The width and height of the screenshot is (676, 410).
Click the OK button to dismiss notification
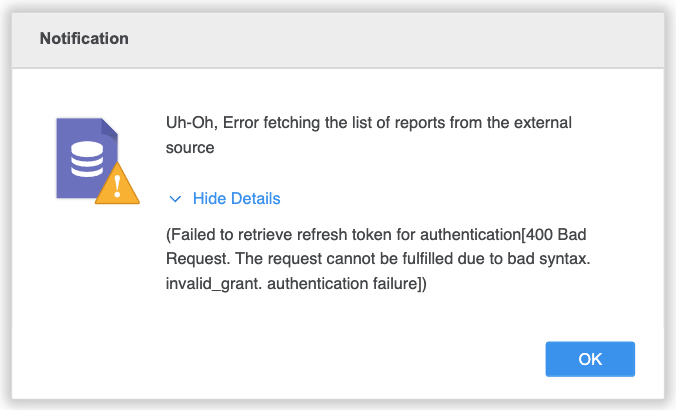590,359
